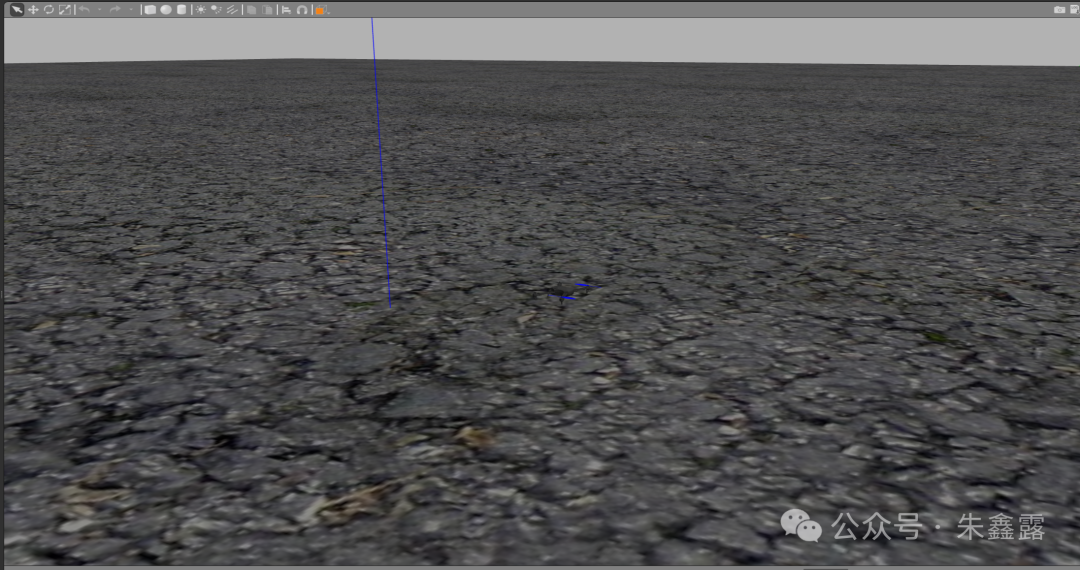
Task: Redo the last undone action
Action: tap(116, 10)
